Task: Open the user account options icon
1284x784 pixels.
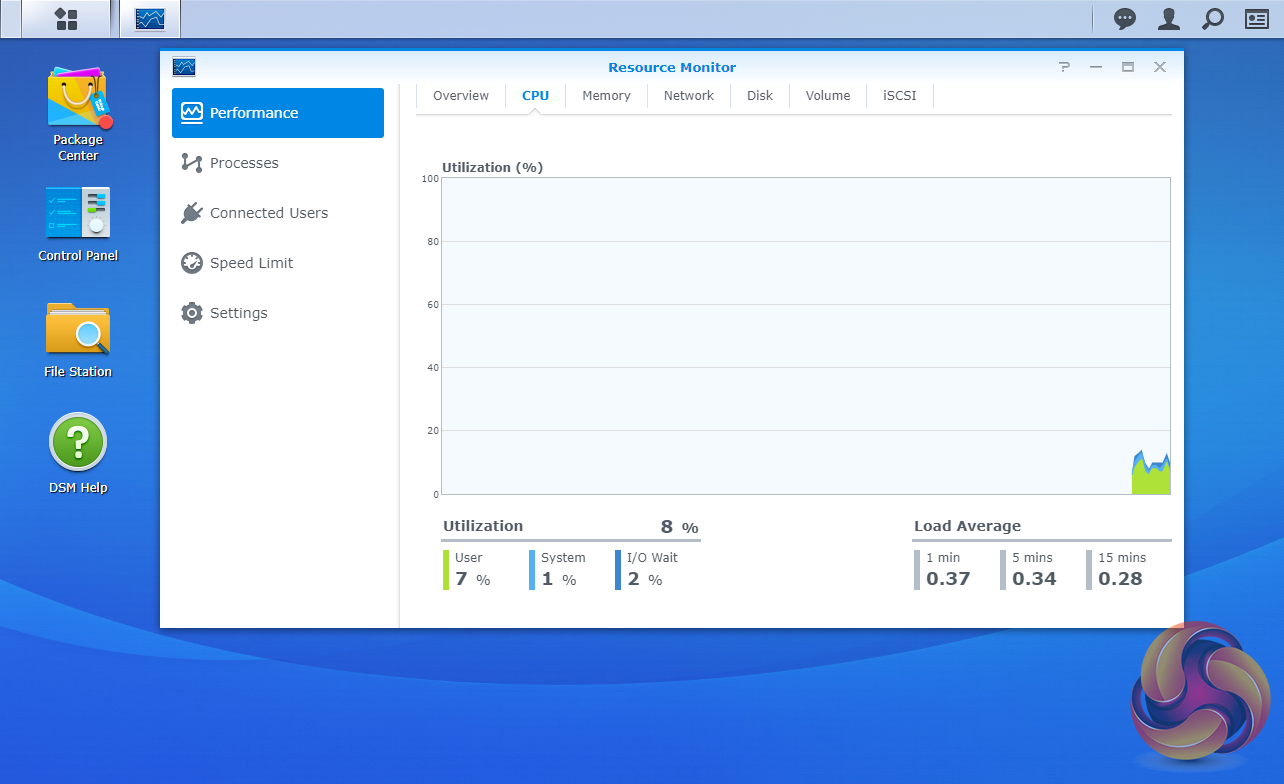Action: (1168, 19)
